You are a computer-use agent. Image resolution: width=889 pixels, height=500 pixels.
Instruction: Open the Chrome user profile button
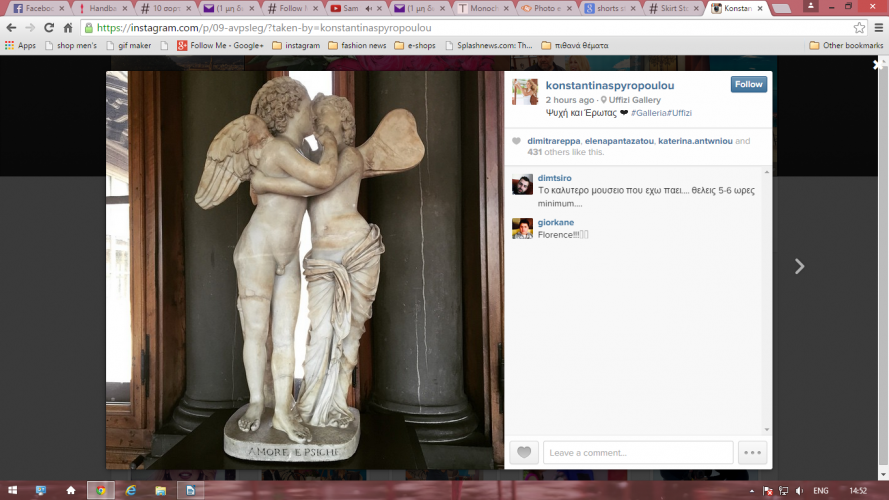pyautogui.click(x=811, y=6)
